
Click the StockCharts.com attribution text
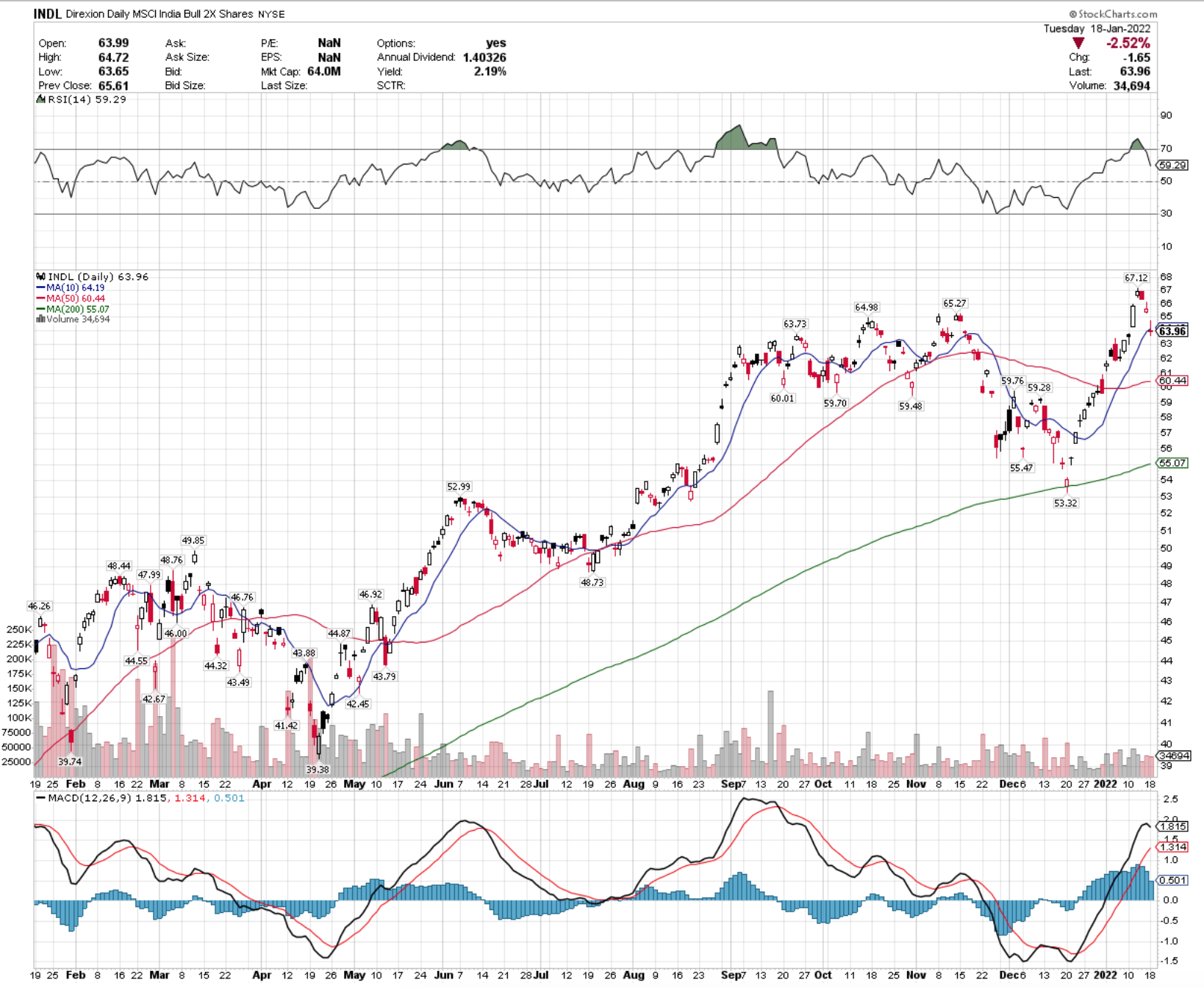click(x=1113, y=14)
